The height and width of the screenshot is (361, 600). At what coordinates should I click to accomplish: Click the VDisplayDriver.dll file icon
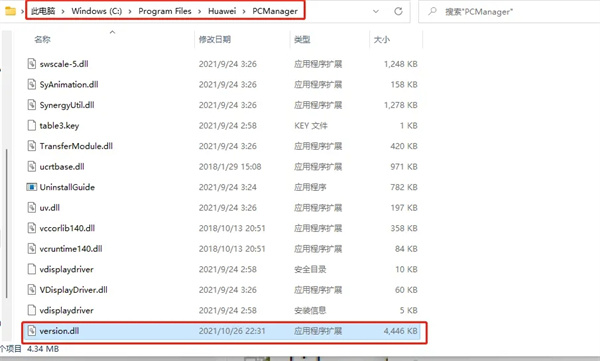(x=32, y=290)
